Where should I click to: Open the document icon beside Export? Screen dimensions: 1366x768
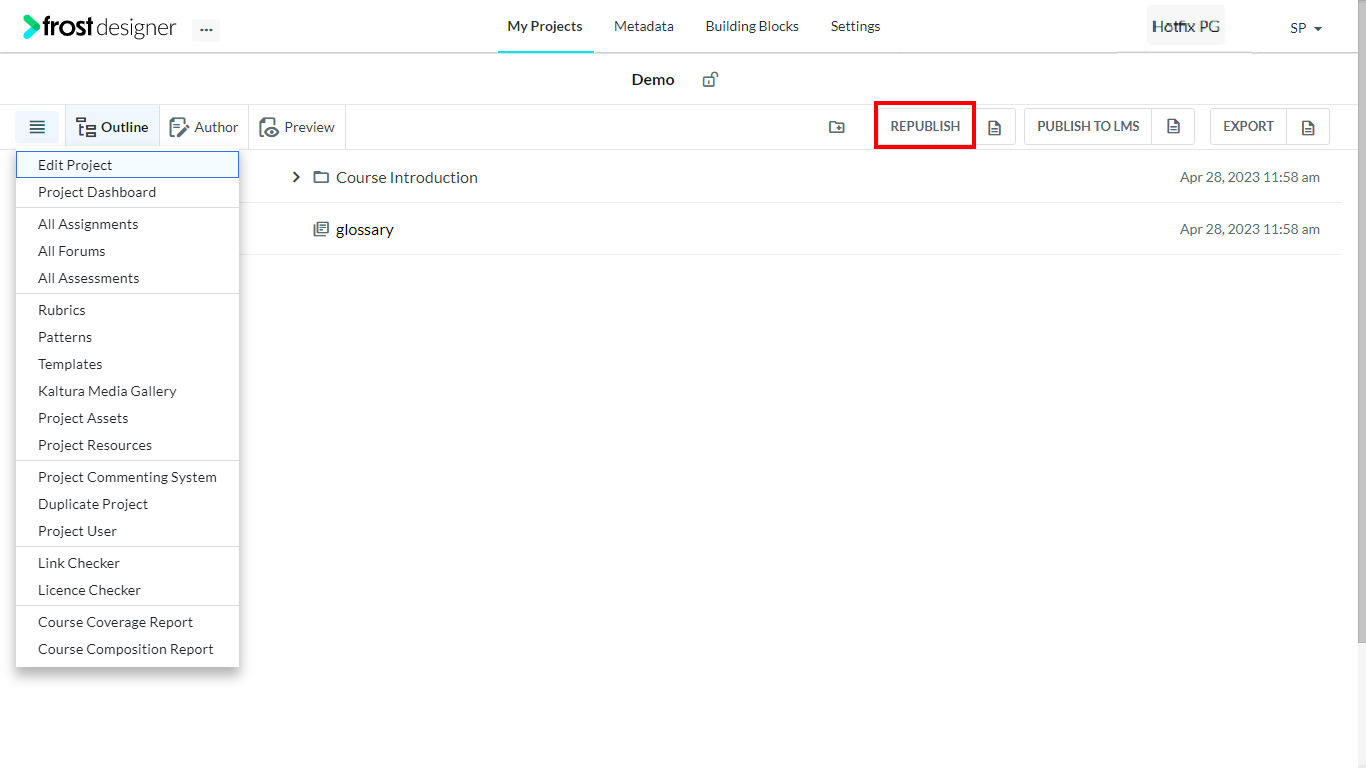point(1308,127)
